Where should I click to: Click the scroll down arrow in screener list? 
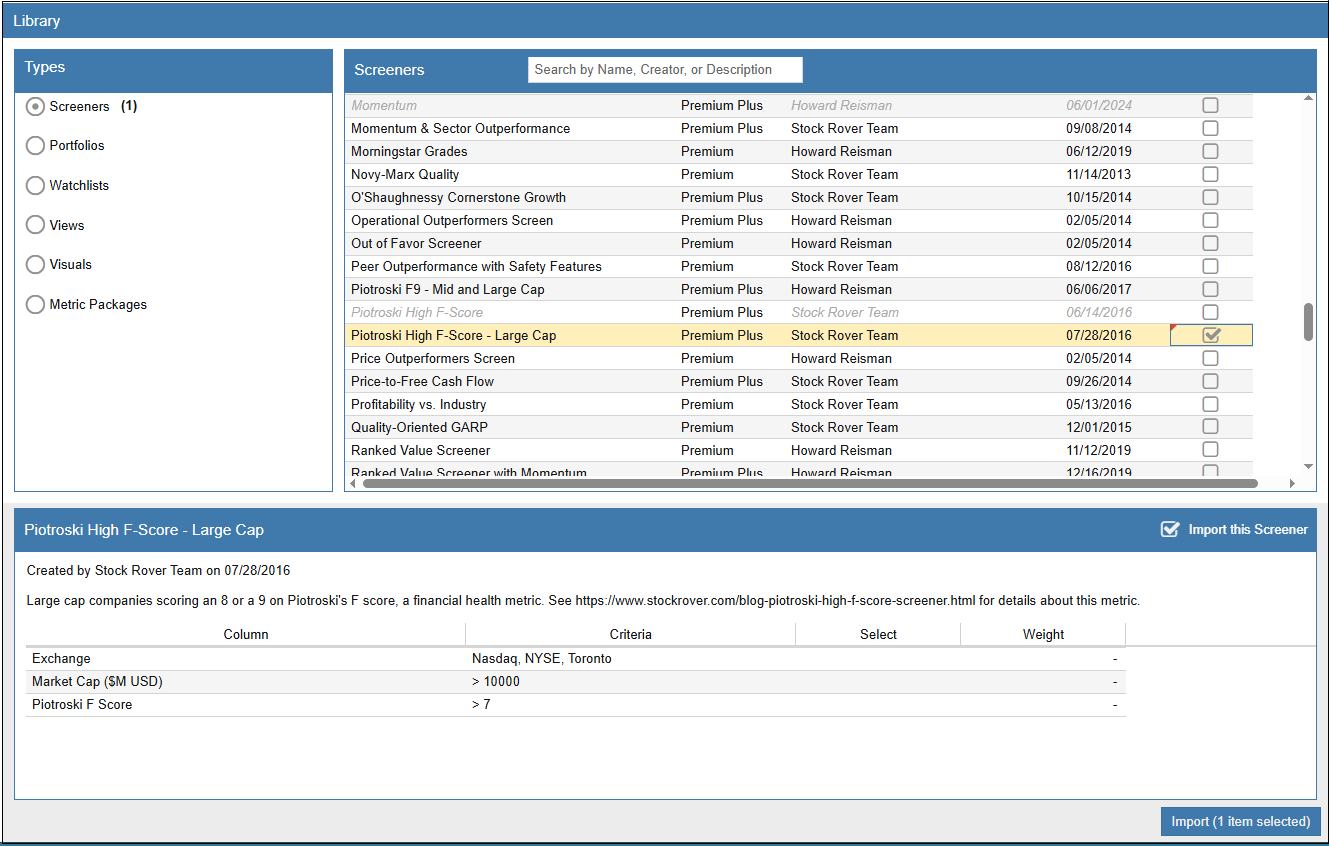[x=1308, y=466]
